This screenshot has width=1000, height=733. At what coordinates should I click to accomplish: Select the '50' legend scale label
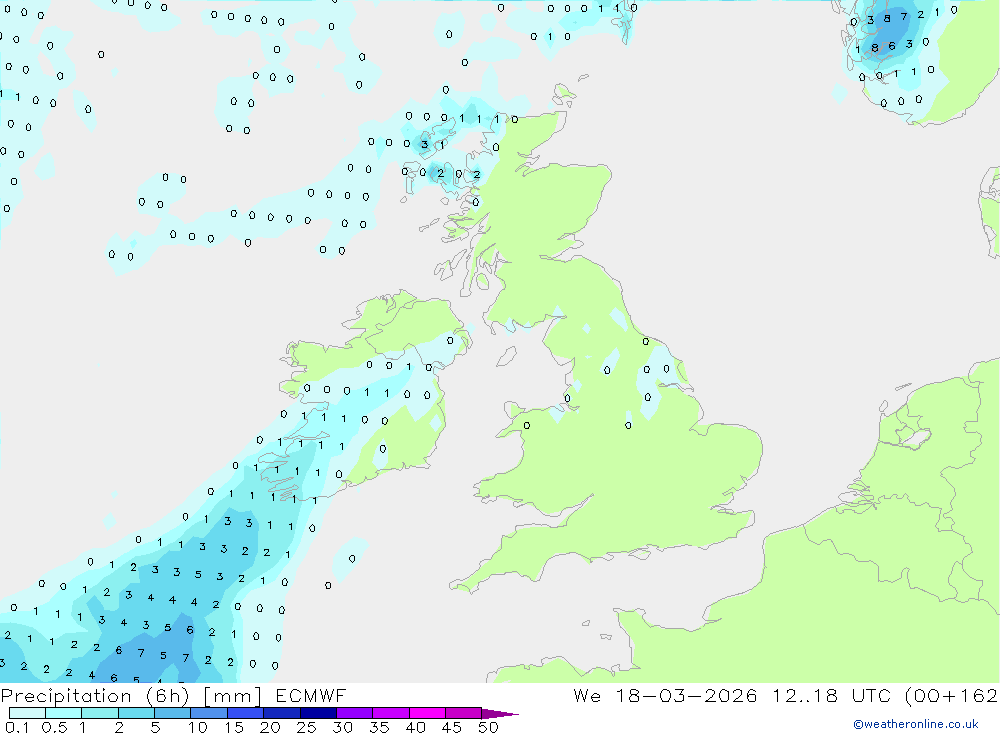pyautogui.click(x=488, y=727)
